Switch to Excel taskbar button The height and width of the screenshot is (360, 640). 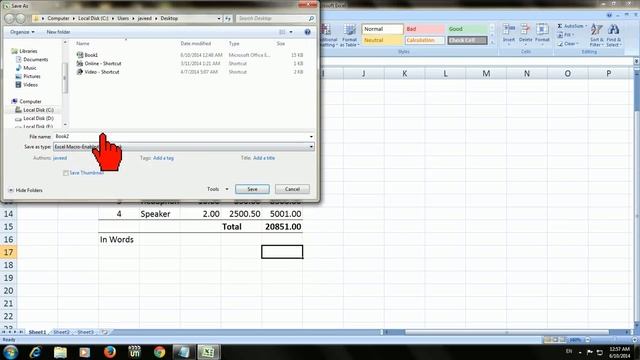click(209, 352)
